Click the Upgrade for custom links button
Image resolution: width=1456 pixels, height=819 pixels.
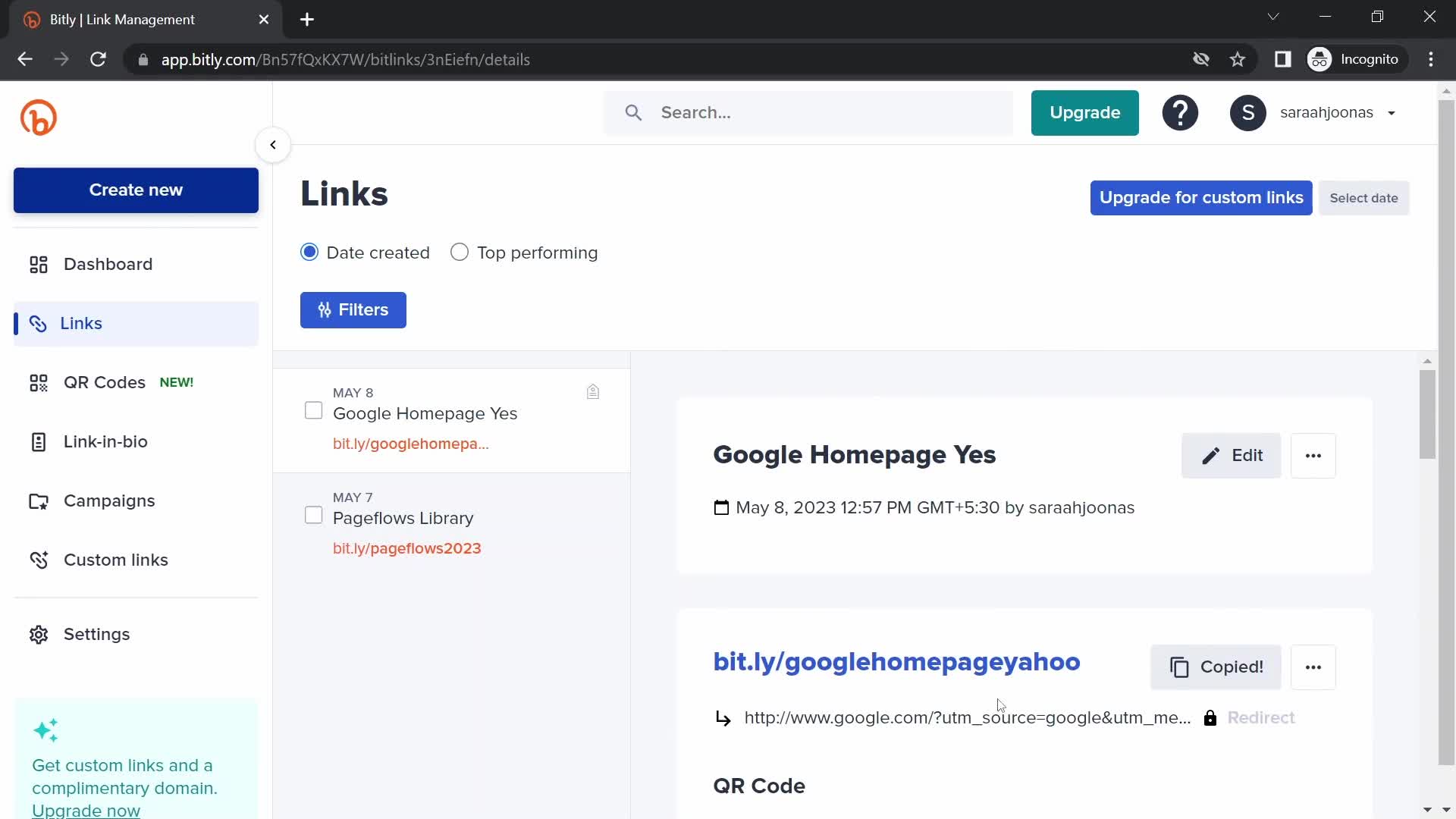tap(1201, 197)
